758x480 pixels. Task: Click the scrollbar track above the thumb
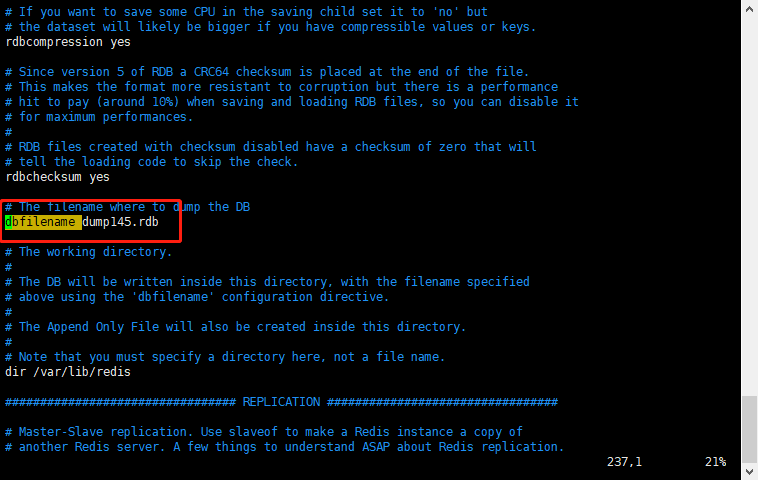point(749,205)
